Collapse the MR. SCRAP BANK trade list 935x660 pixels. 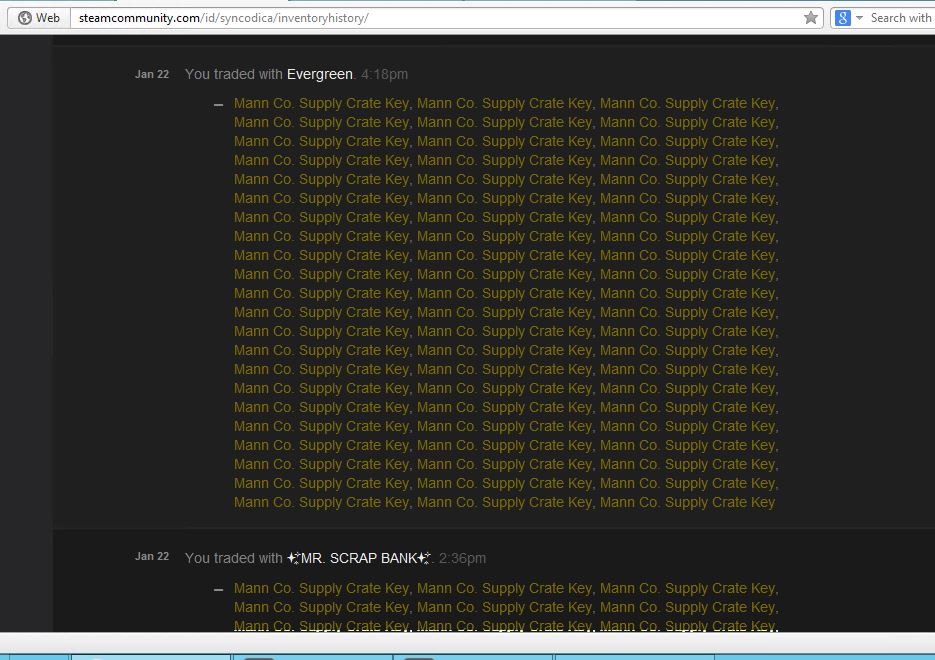point(219,590)
